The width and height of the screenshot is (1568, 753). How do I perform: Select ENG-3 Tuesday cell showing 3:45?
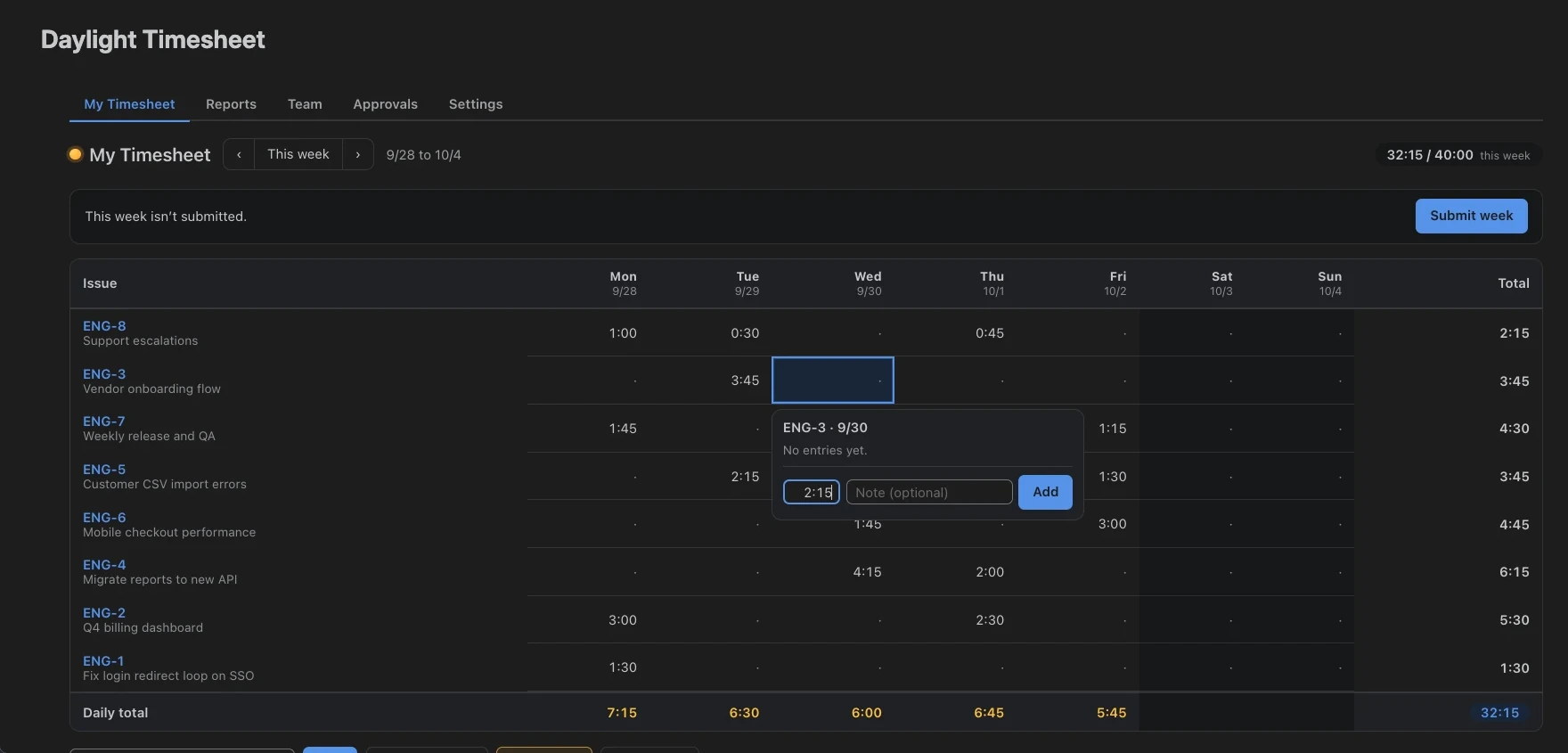(x=711, y=381)
